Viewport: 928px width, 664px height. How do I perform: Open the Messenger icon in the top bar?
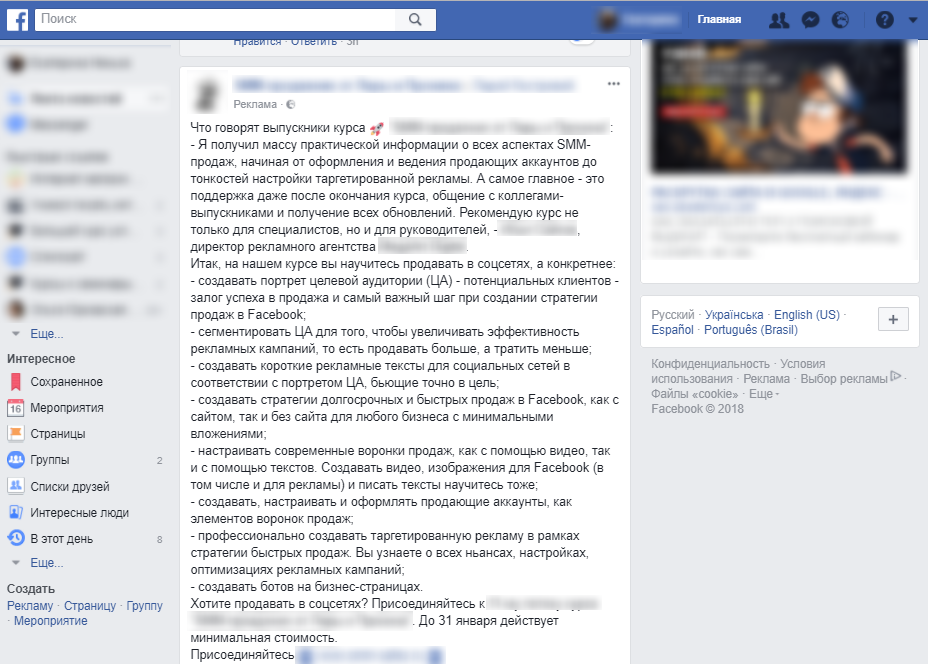(810, 20)
